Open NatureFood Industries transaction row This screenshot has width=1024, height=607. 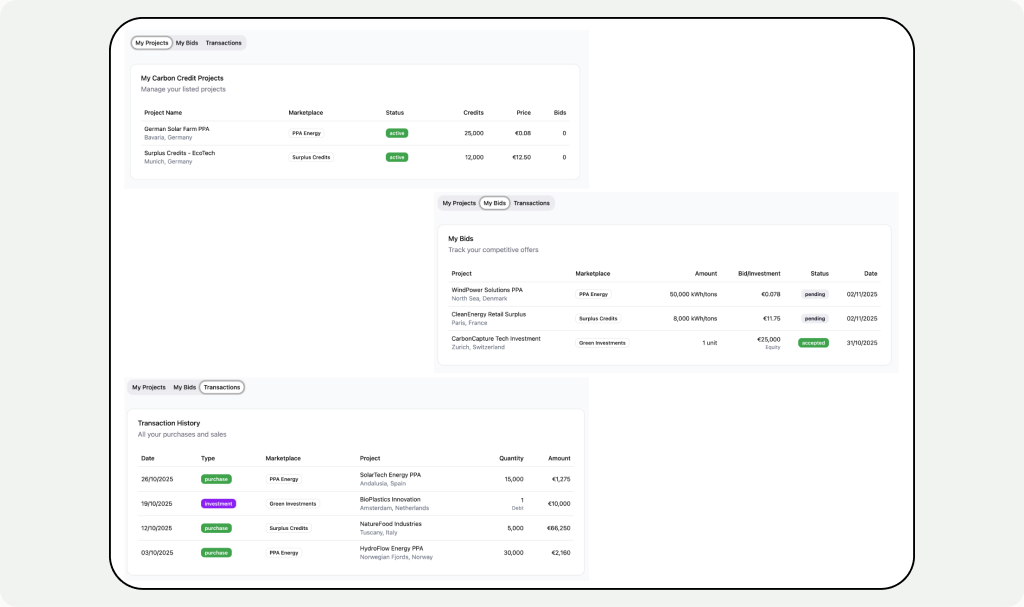tap(355, 528)
